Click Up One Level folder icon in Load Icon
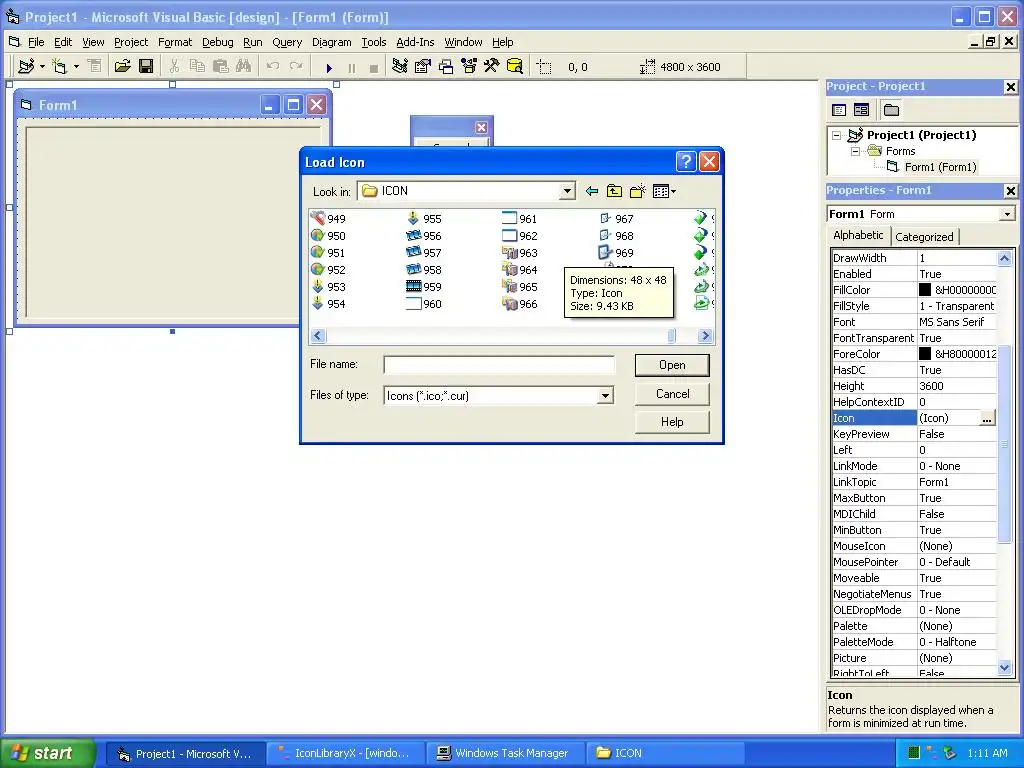The image size is (1024, 768). (614, 191)
